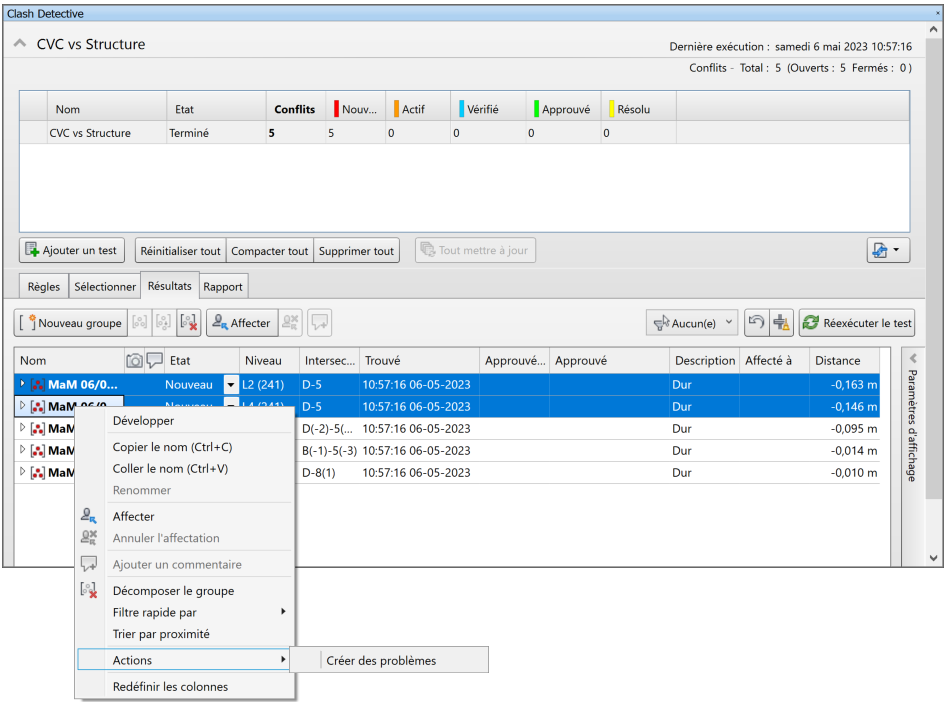Expand the third MaM clash group row

[23, 428]
